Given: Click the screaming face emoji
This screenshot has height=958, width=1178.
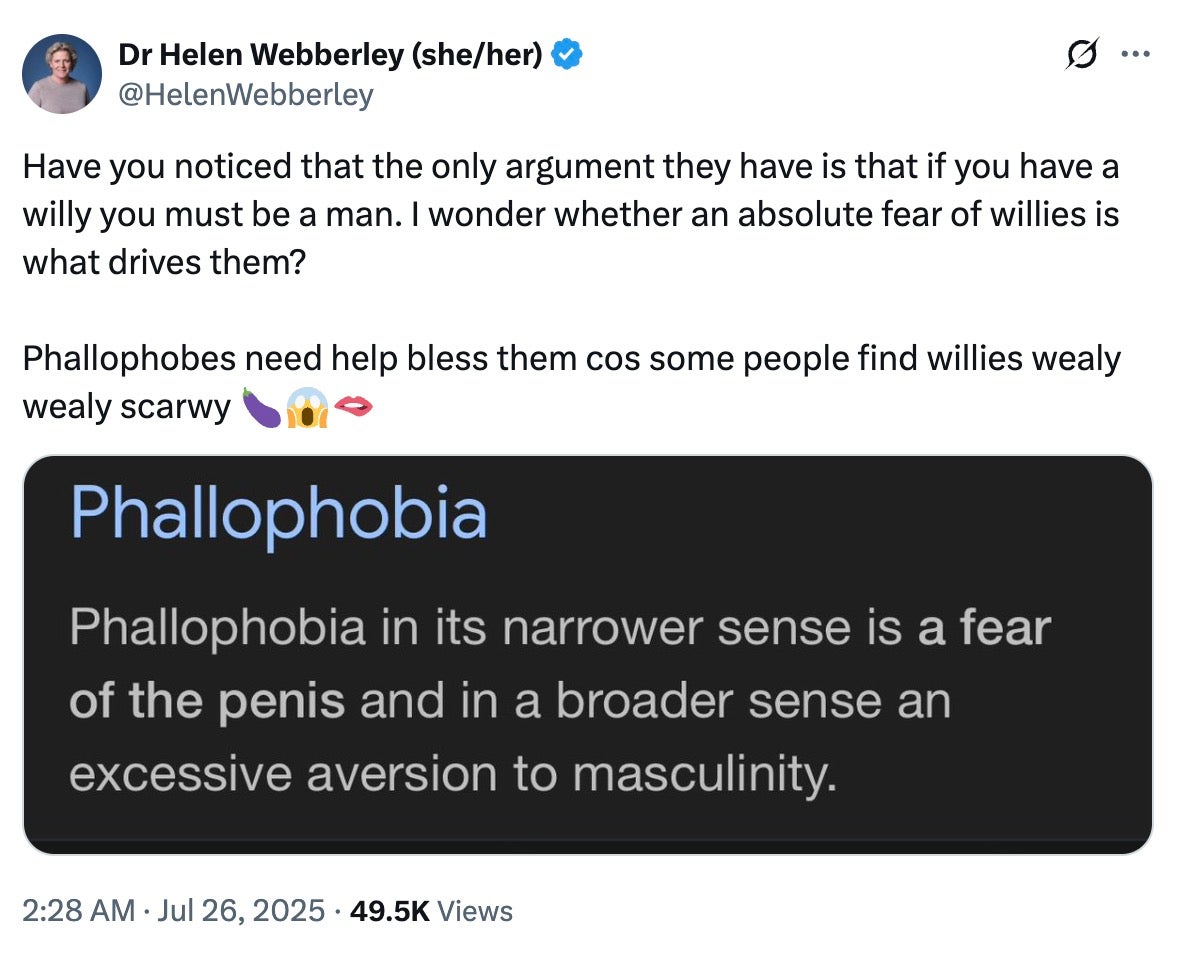Looking at the screenshot, I should (x=306, y=407).
